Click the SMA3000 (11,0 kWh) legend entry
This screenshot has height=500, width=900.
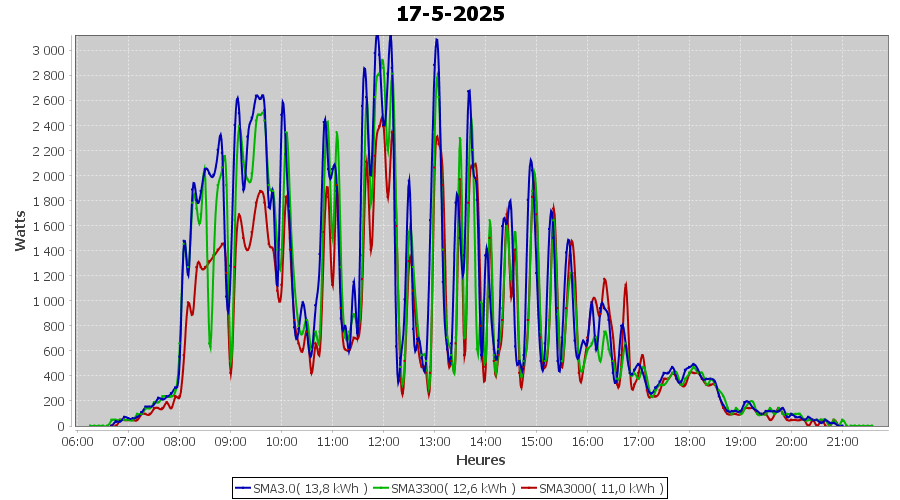click(592, 488)
